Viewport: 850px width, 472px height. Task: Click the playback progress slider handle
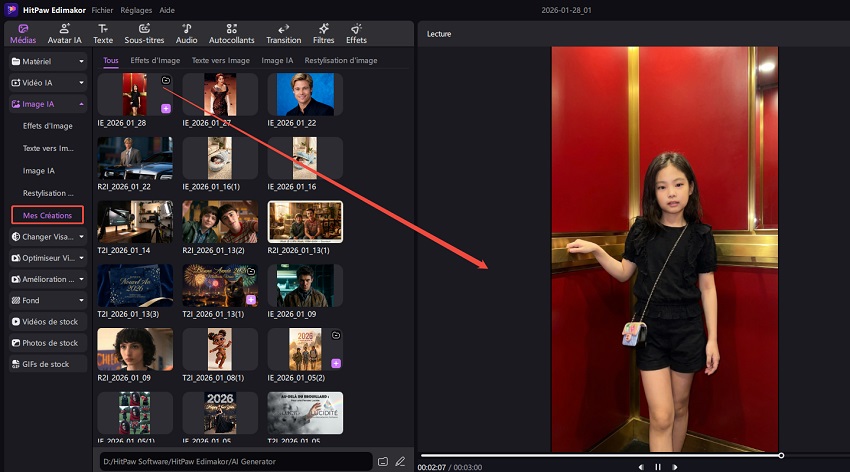(x=781, y=455)
